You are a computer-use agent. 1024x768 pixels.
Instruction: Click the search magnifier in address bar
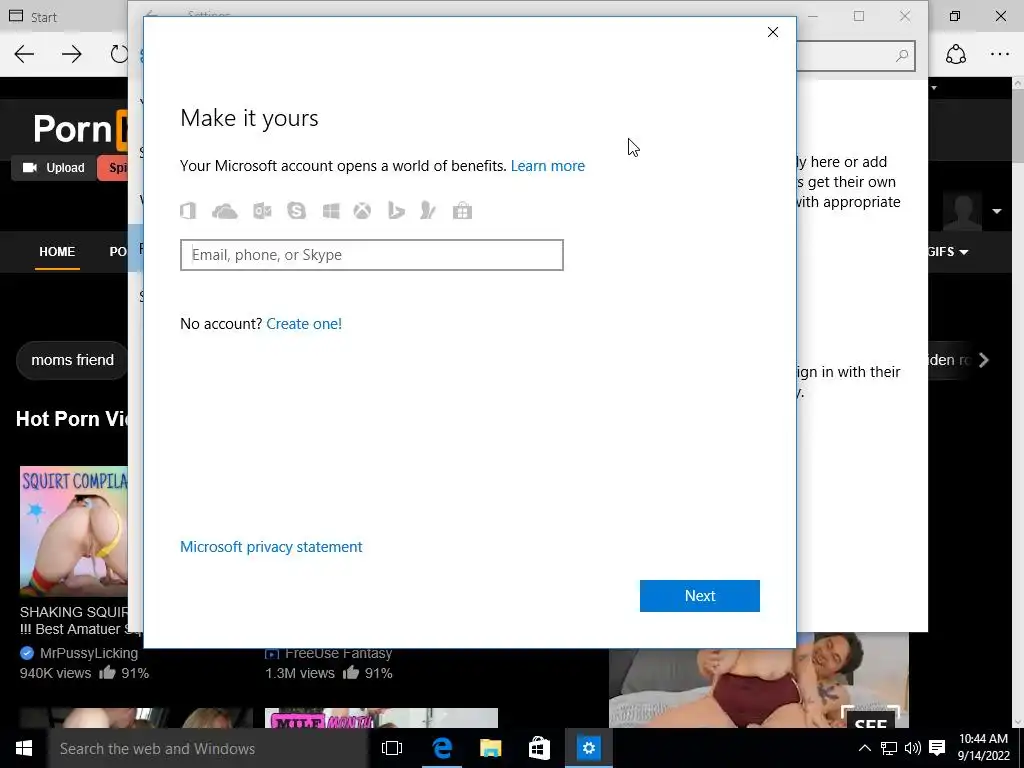point(902,56)
